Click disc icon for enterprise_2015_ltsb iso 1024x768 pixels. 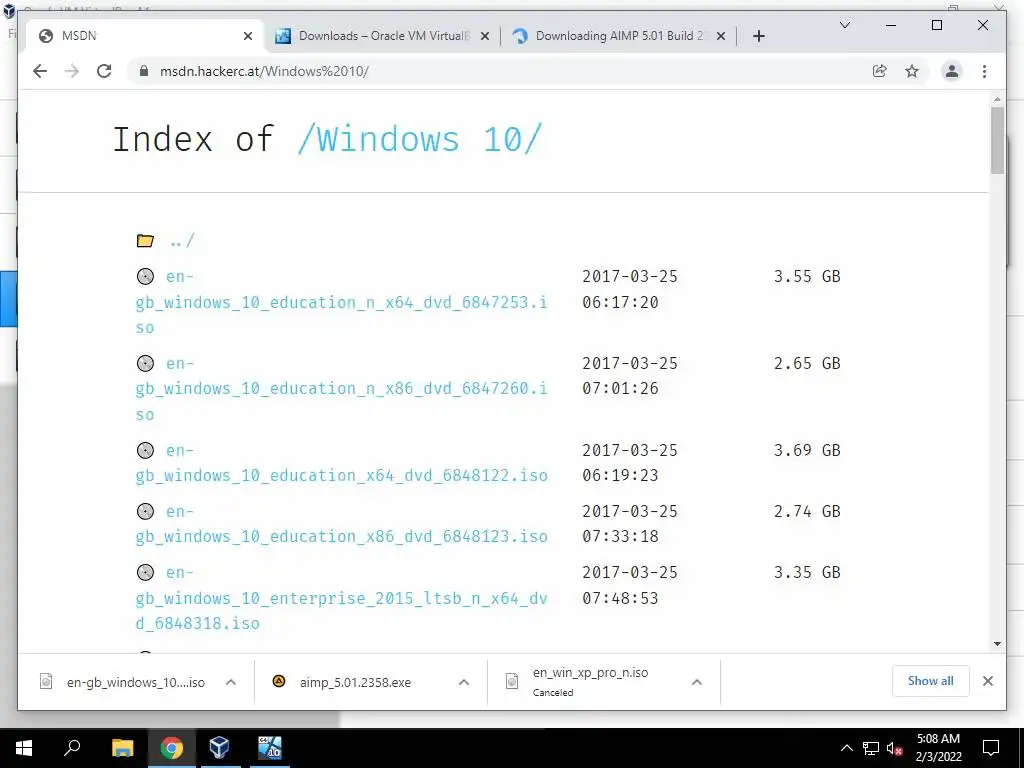click(145, 572)
